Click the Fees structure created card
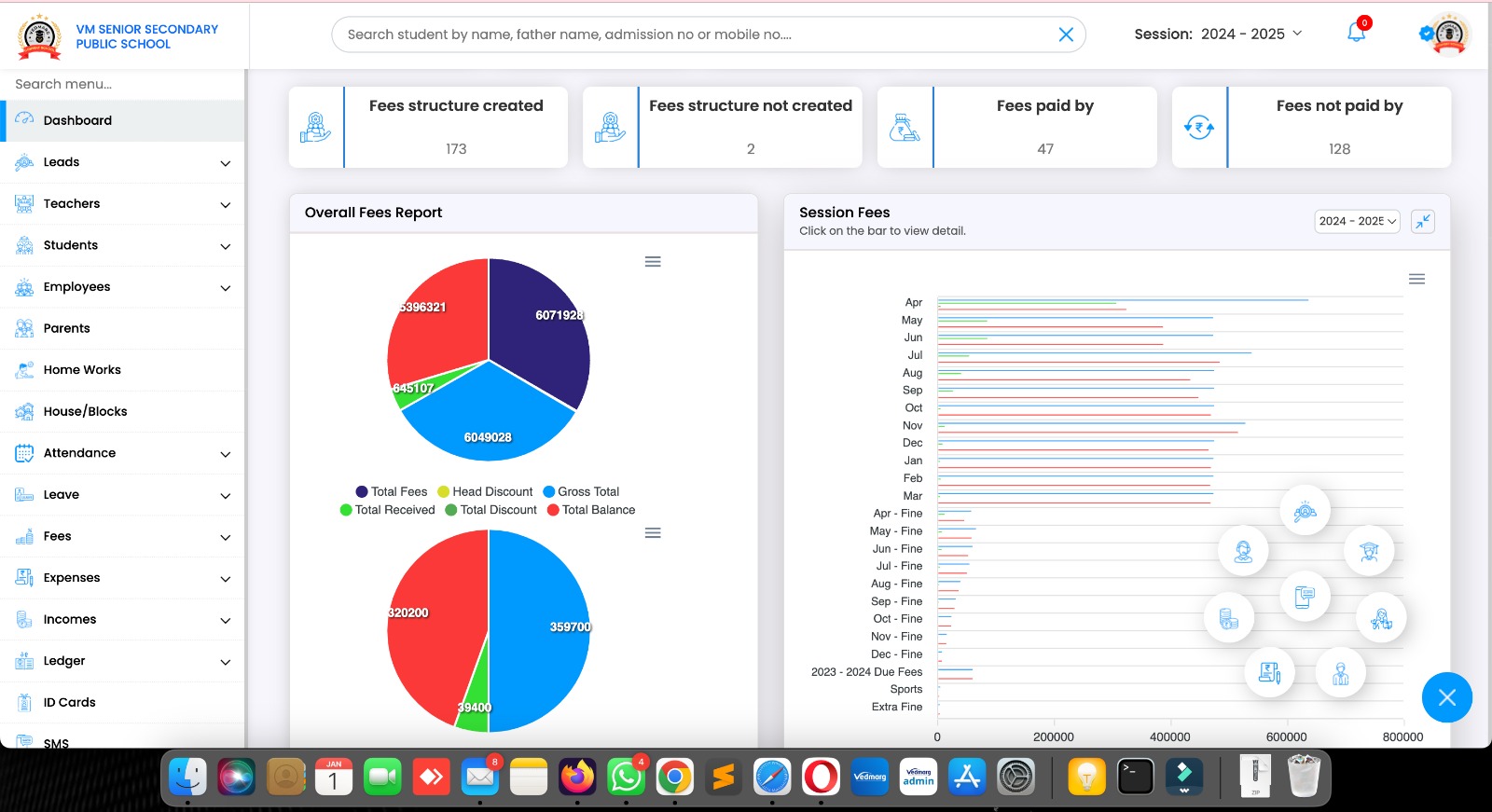1492x812 pixels. (x=428, y=128)
